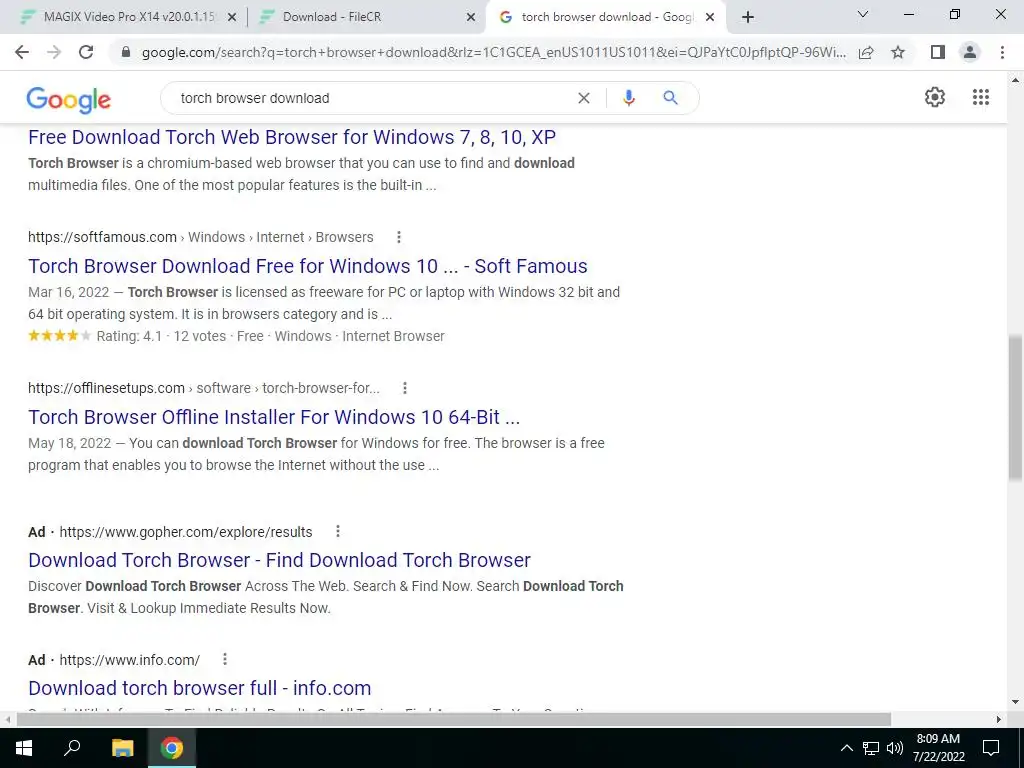Click the scroll-right arrow of the horizontal scrollbar
The width and height of the screenshot is (1024, 768).
tap(999, 719)
